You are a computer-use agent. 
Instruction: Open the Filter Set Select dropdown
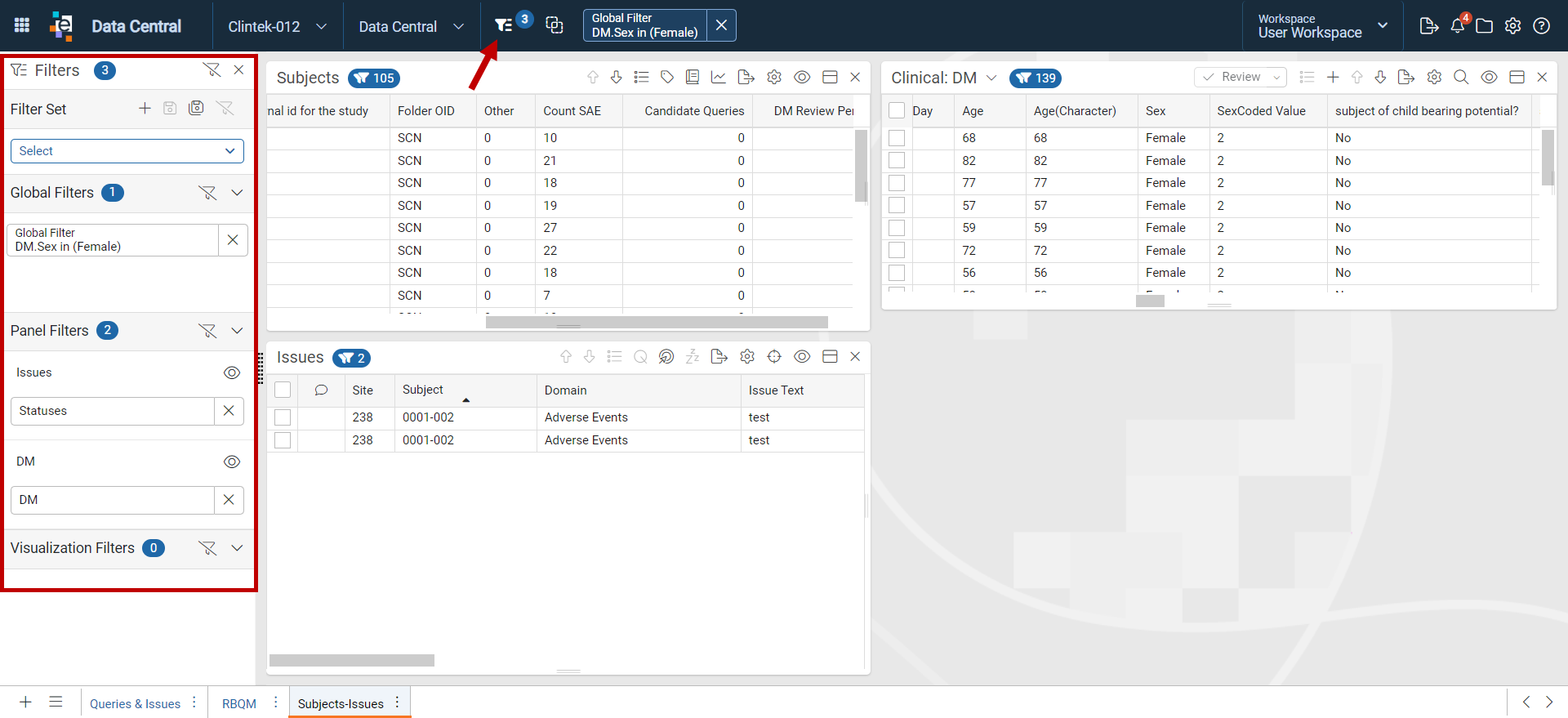[127, 151]
